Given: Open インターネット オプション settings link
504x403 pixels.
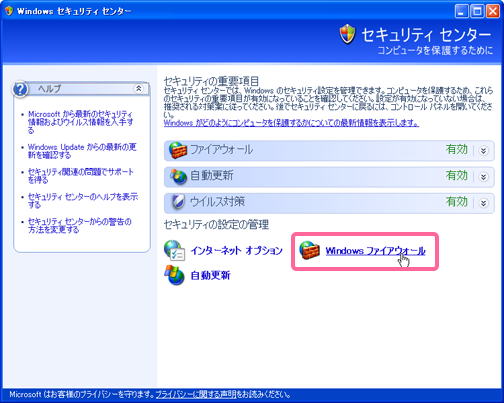Looking at the screenshot, I should click(236, 251).
